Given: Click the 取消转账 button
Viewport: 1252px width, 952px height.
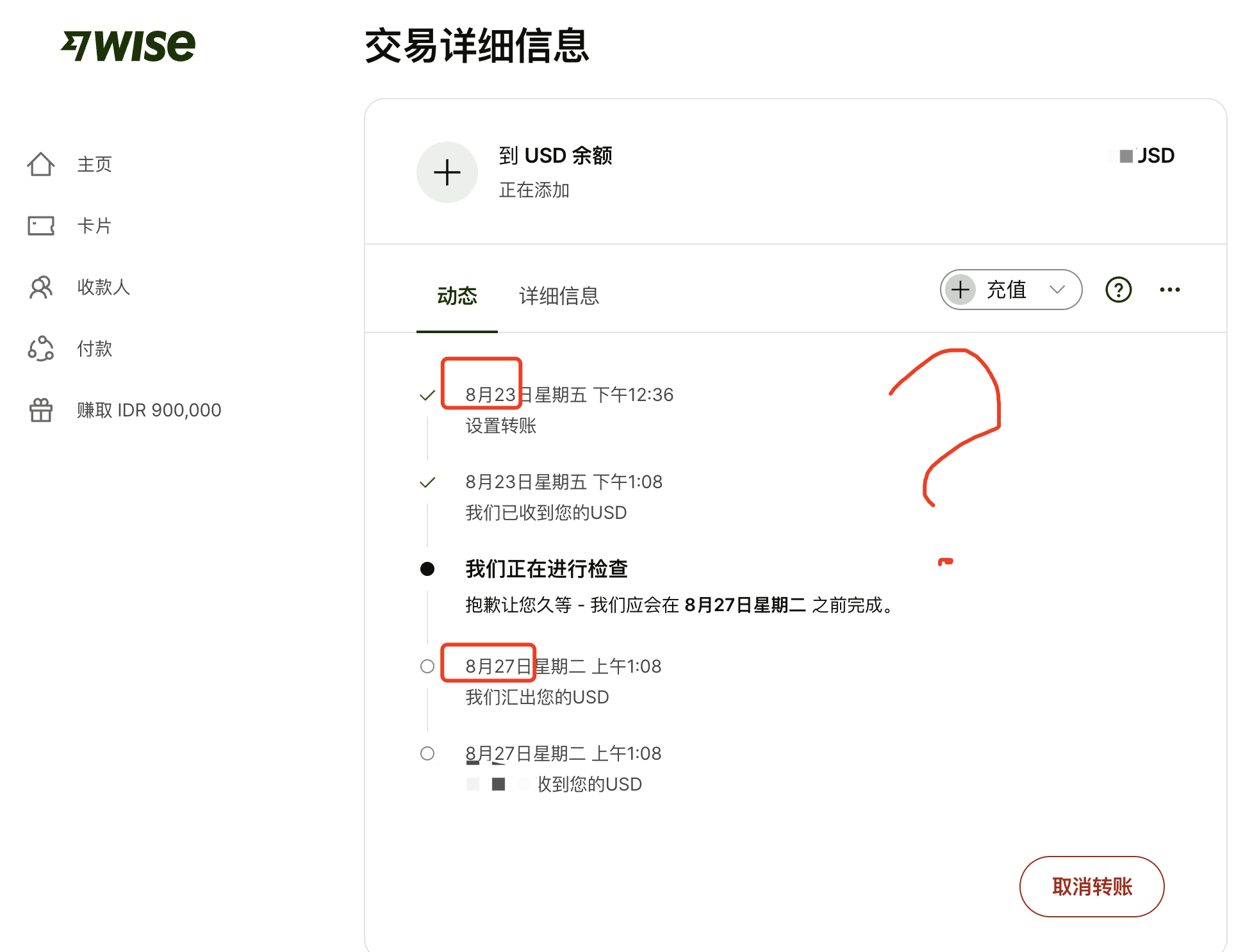Looking at the screenshot, I should click(x=1091, y=887).
